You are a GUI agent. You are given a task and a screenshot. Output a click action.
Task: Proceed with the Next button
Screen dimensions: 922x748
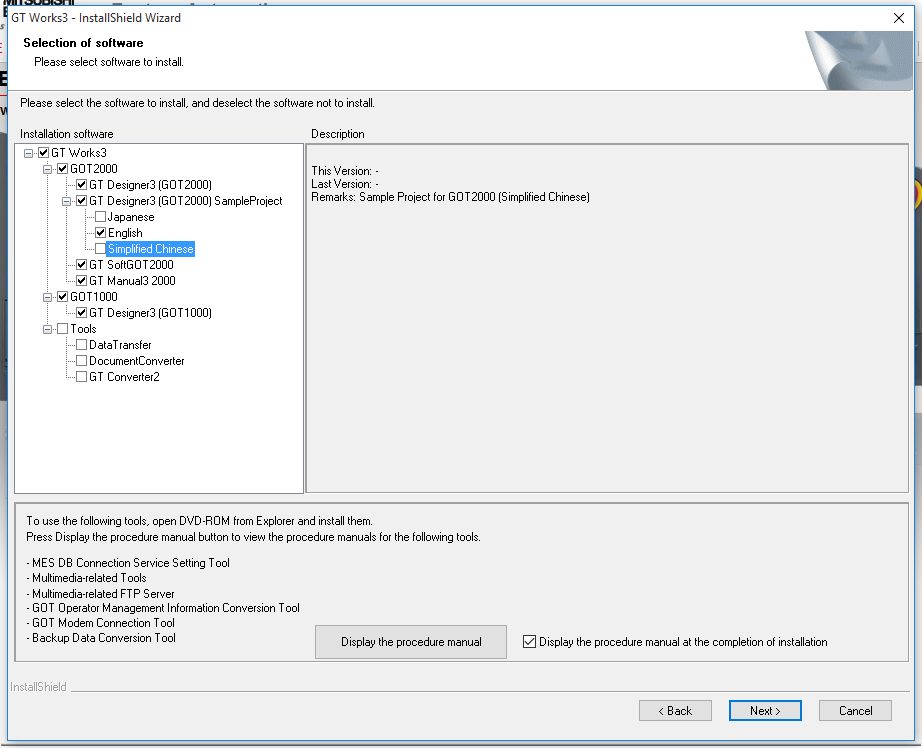coord(765,711)
